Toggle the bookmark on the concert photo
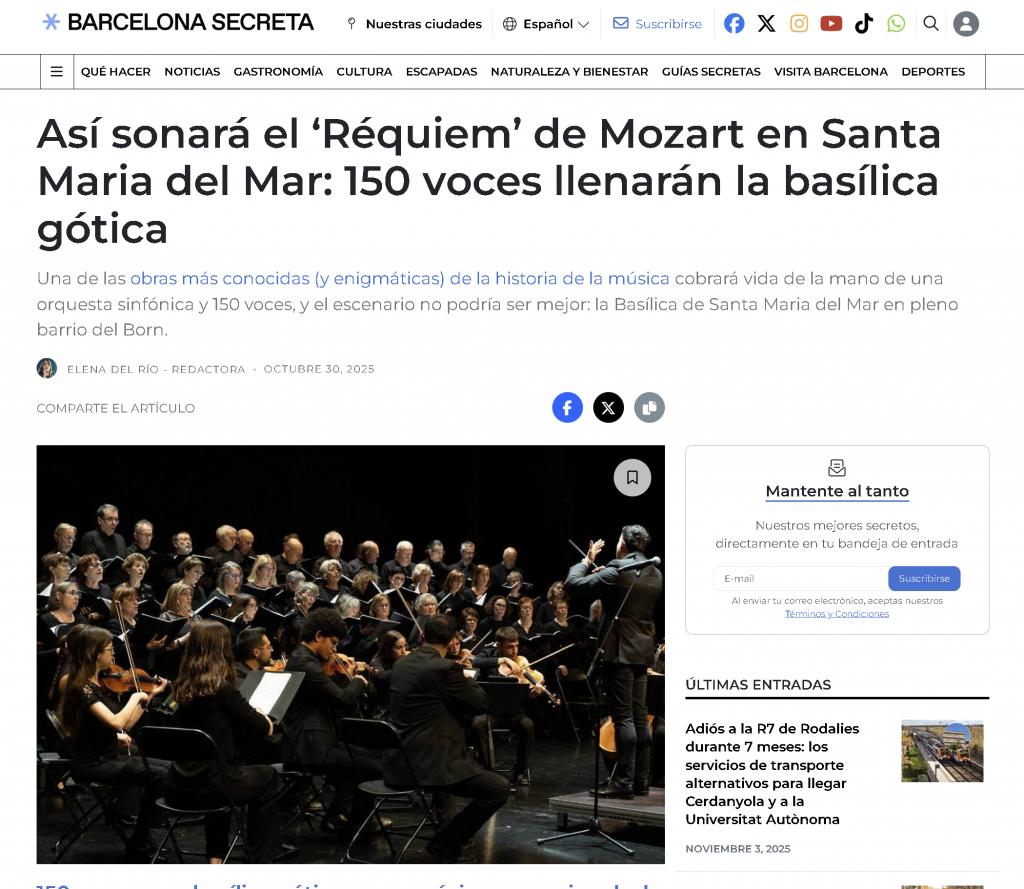Image resolution: width=1024 pixels, height=889 pixels. tap(632, 477)
